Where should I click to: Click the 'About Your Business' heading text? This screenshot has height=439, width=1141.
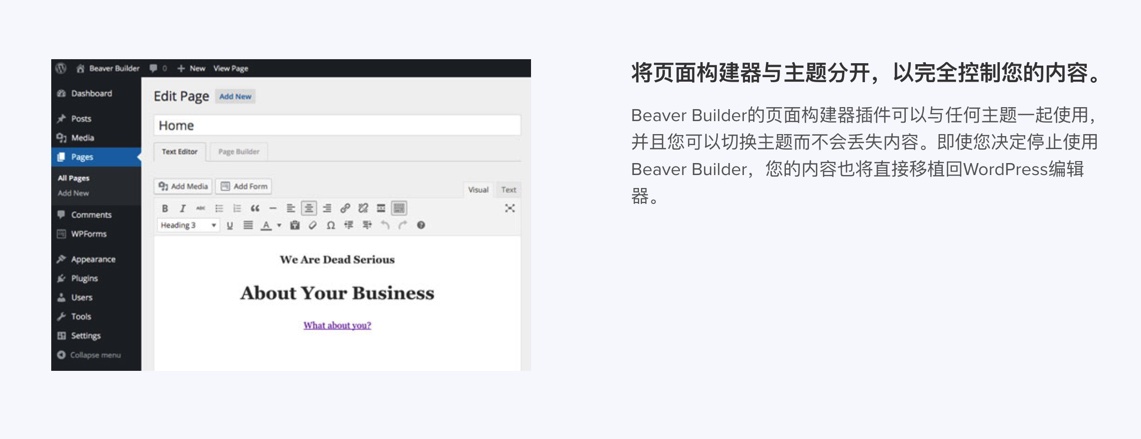click(337, 293)
